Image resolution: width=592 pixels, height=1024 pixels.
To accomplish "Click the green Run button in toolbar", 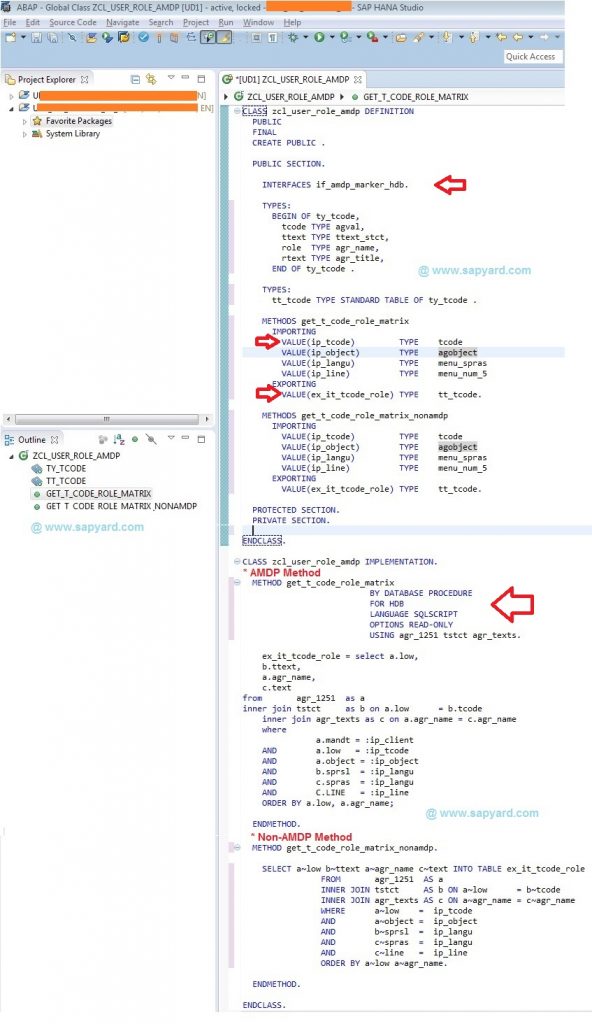I will (x=320, y=38).
